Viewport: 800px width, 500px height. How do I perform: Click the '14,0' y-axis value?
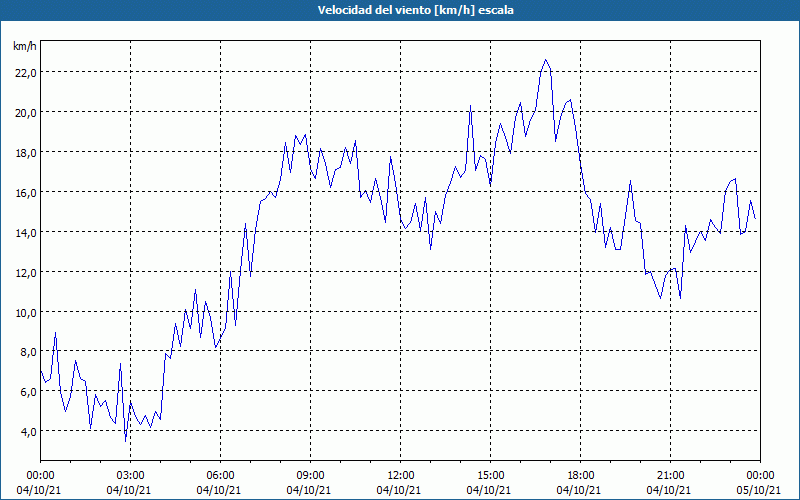coord(26,233)
